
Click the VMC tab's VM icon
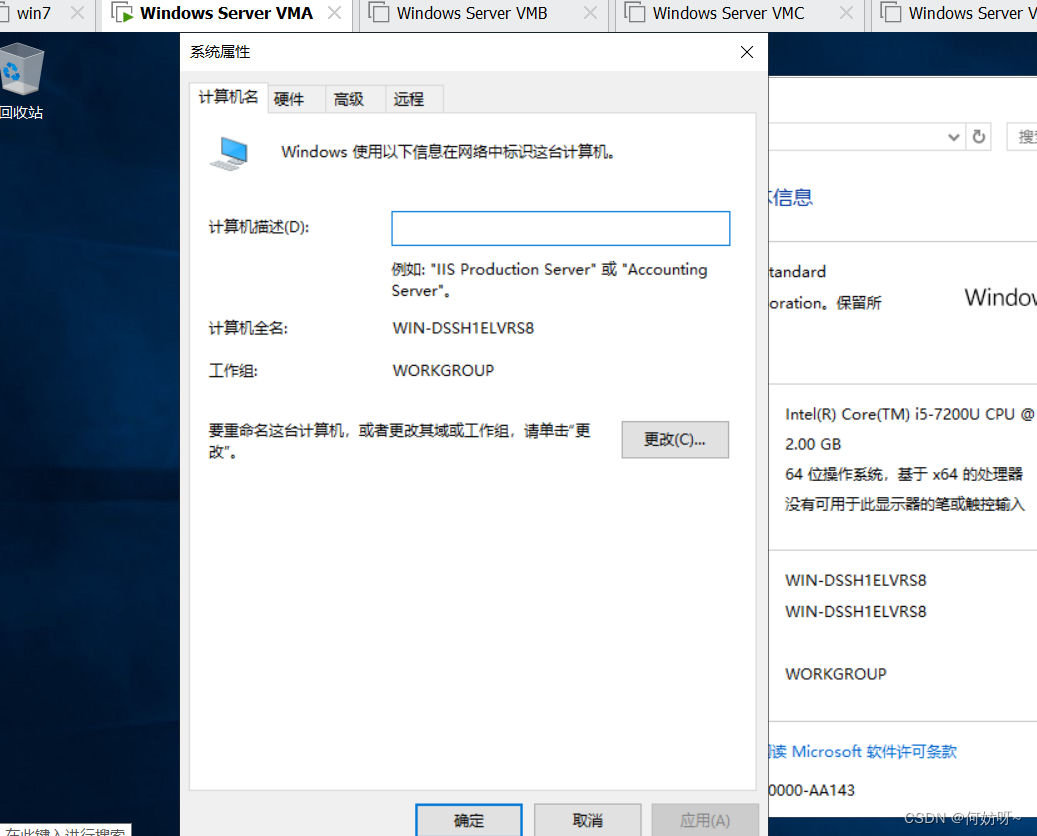[635, 13]
